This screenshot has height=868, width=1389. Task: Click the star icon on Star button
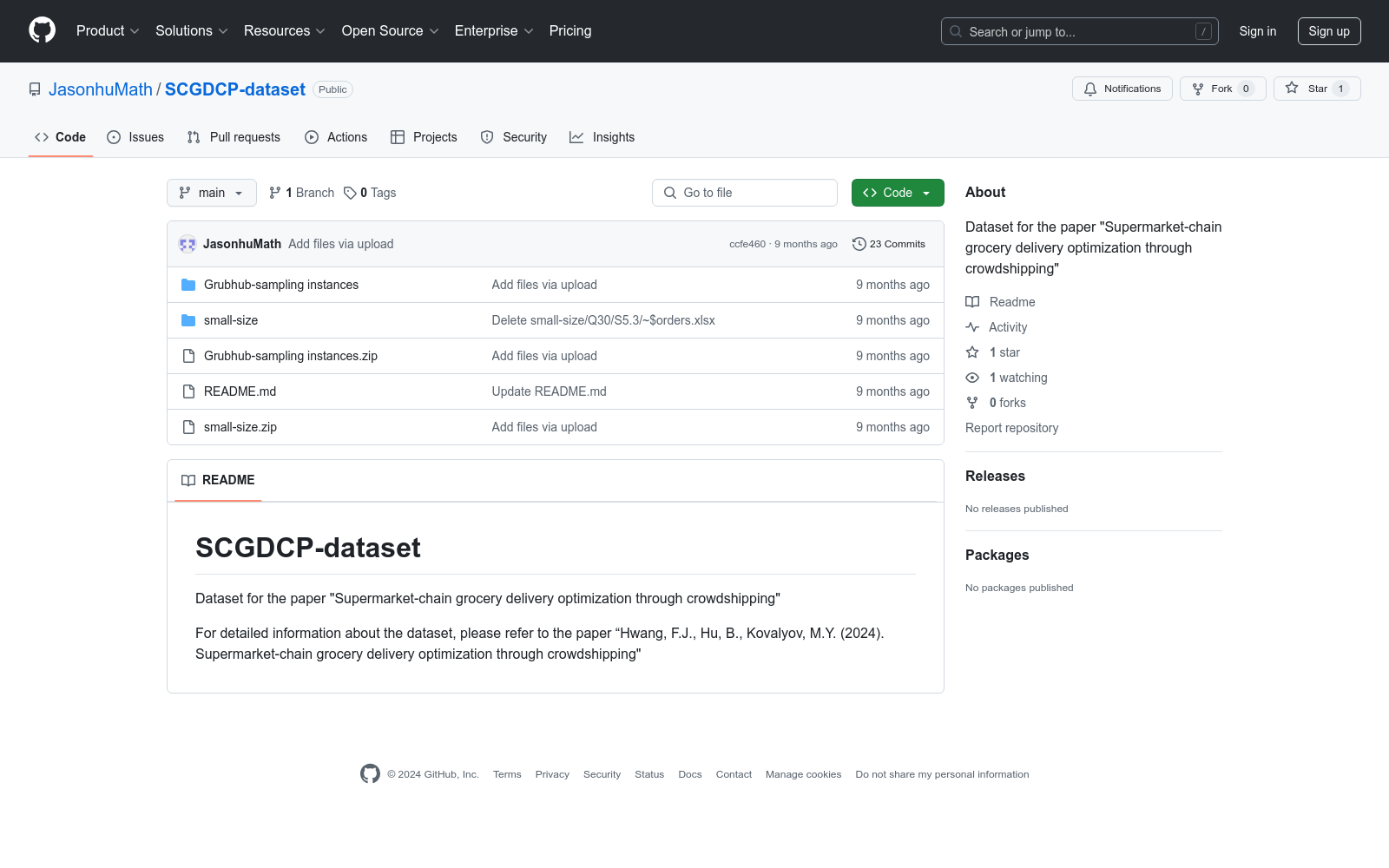coord(1292,88)
